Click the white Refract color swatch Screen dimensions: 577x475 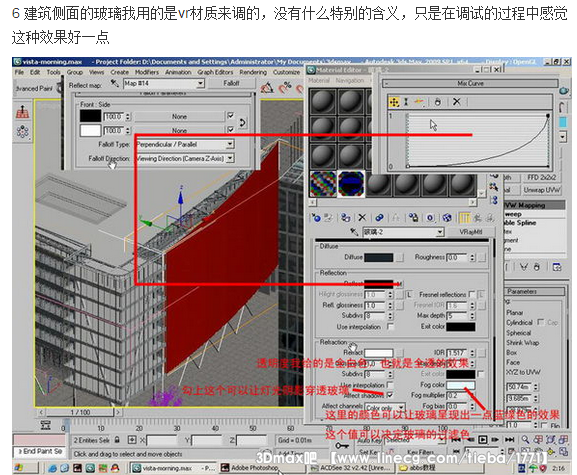[379, 353]
